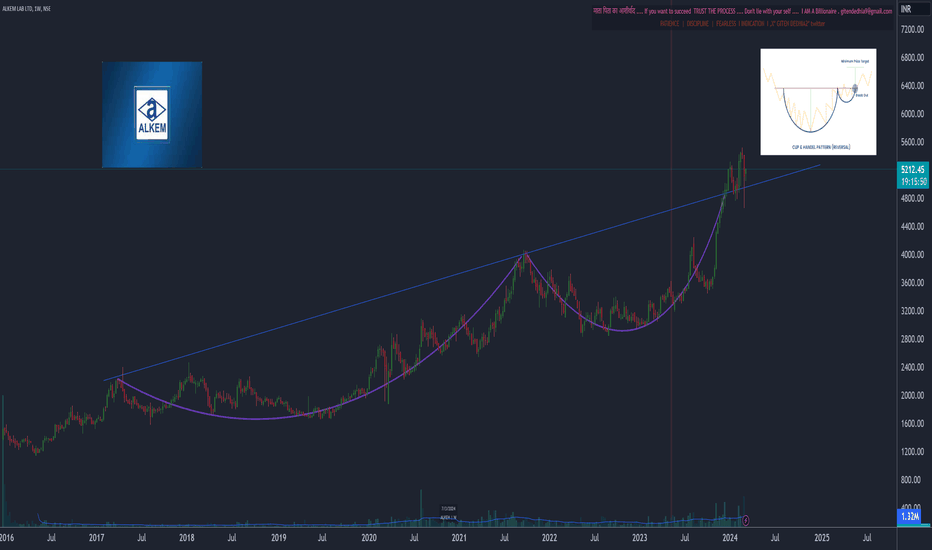932x550 pixels.
Task: Click the 2400.00 price axis label
Action: (x=912, y=367)
